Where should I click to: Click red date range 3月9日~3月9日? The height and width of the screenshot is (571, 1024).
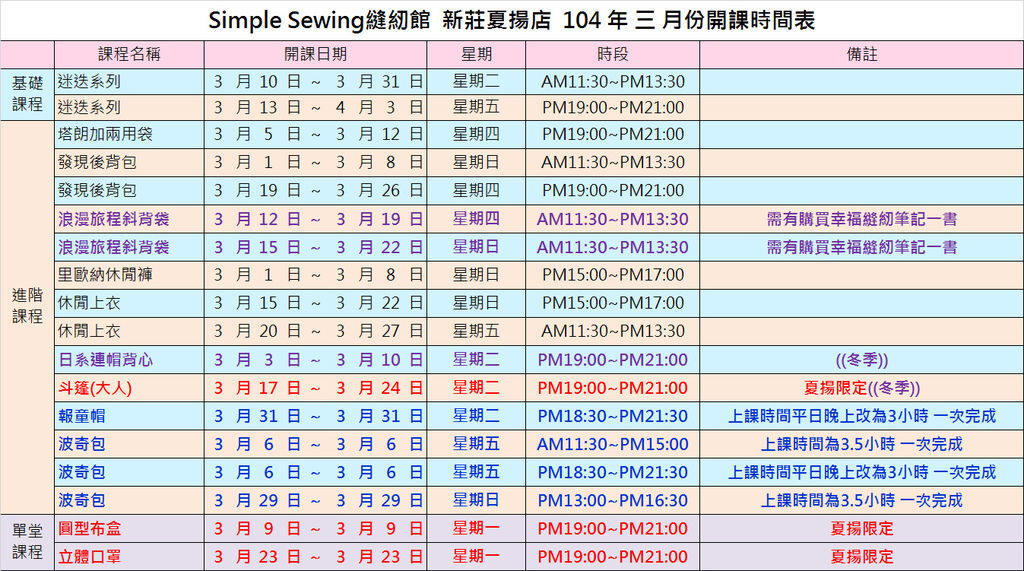(318, 529)
